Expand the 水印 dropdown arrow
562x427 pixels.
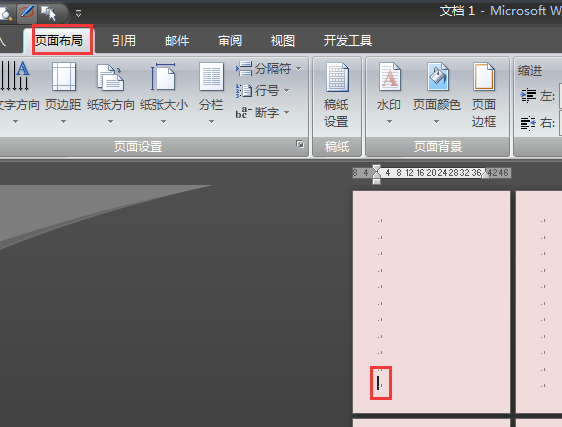pyautogui.click(x=390, y=122)
